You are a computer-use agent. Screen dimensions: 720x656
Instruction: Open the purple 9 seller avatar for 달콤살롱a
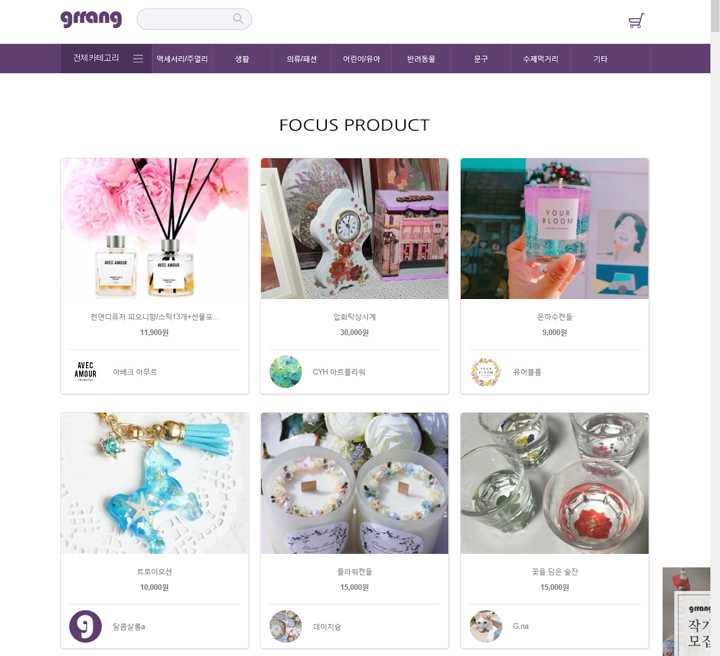coord(85,626)
